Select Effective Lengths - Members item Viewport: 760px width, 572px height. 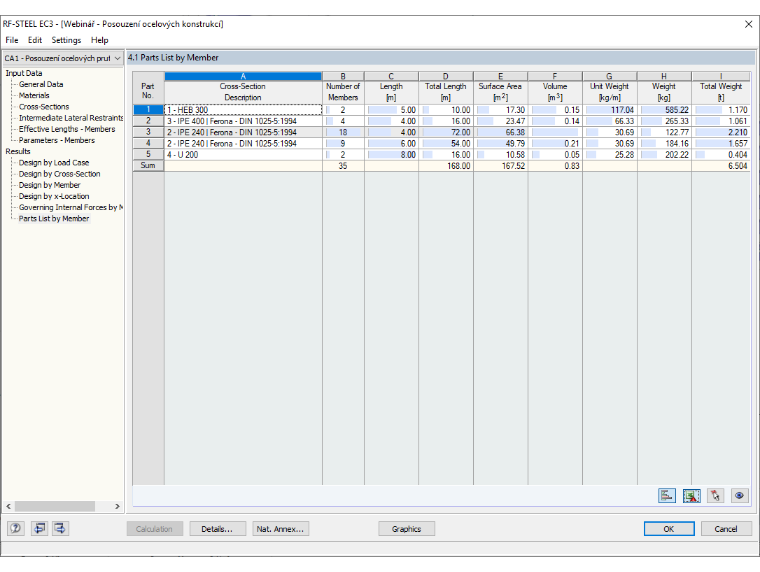point(67,129)
